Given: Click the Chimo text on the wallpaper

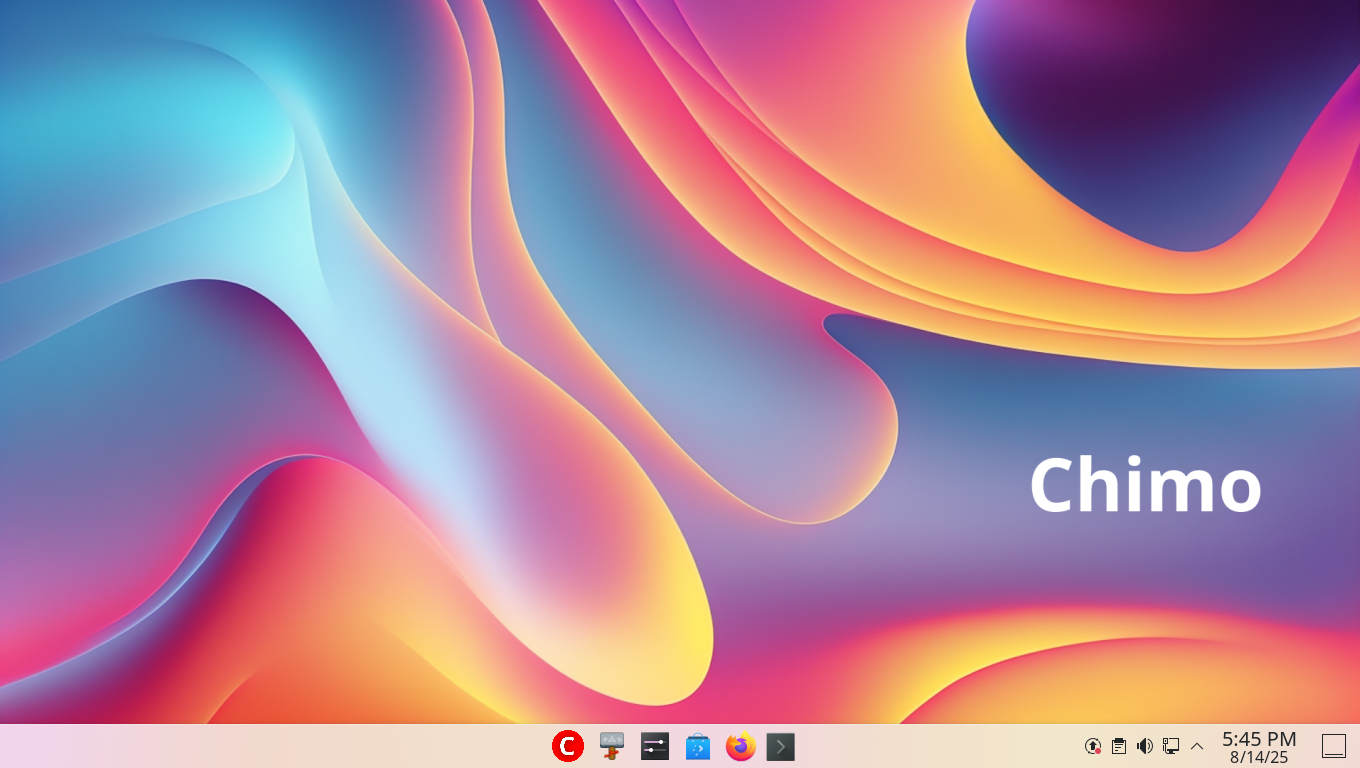Looking at the screenshot, I should [1145, 486].
